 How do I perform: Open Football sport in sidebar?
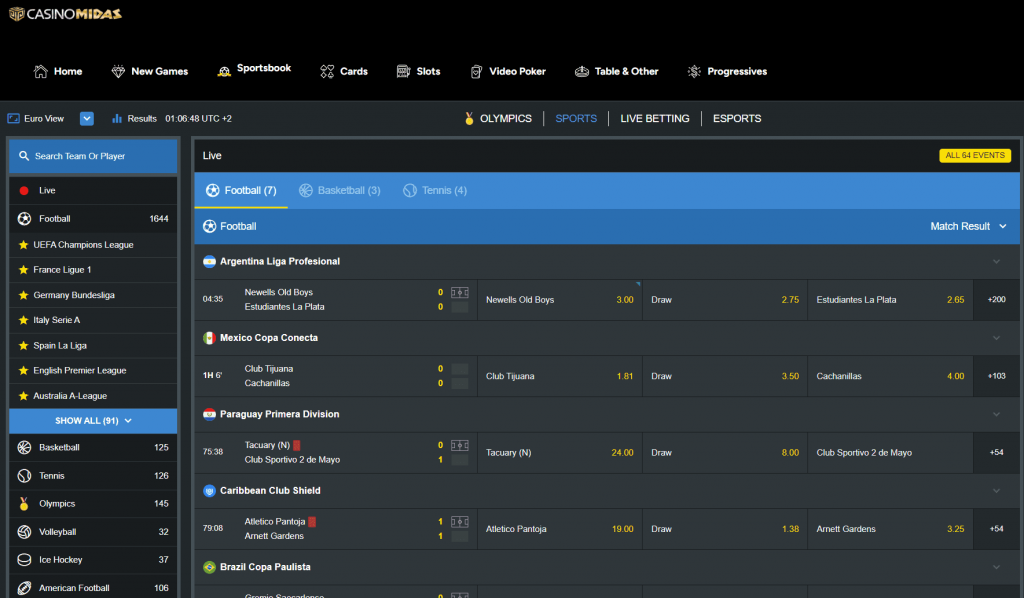(x=93, y=219)
